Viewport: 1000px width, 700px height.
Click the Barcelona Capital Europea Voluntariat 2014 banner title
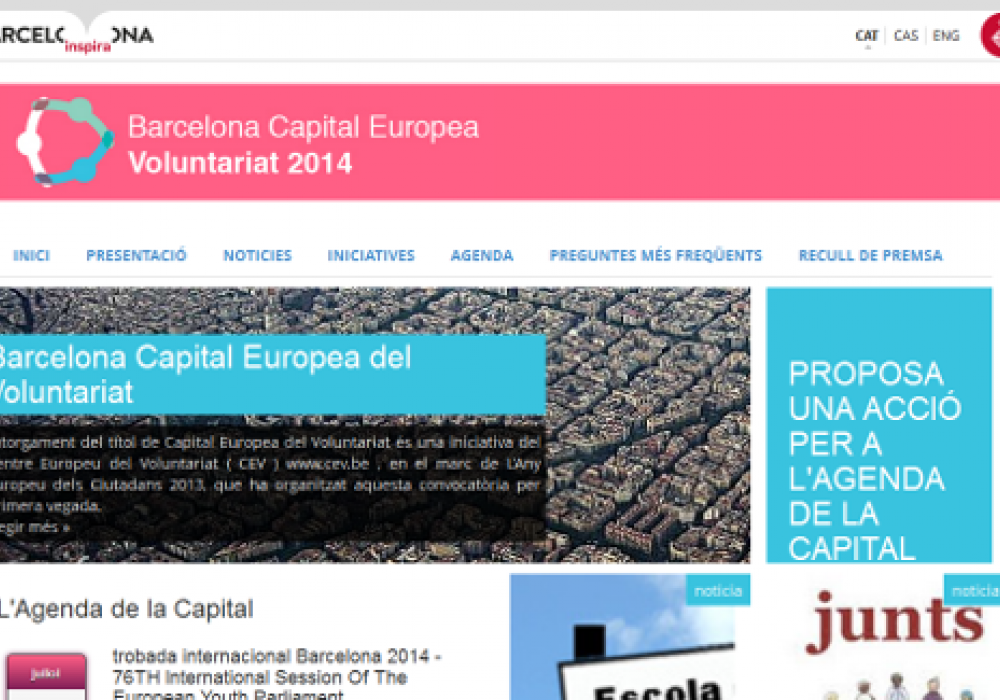pos(303,145)
